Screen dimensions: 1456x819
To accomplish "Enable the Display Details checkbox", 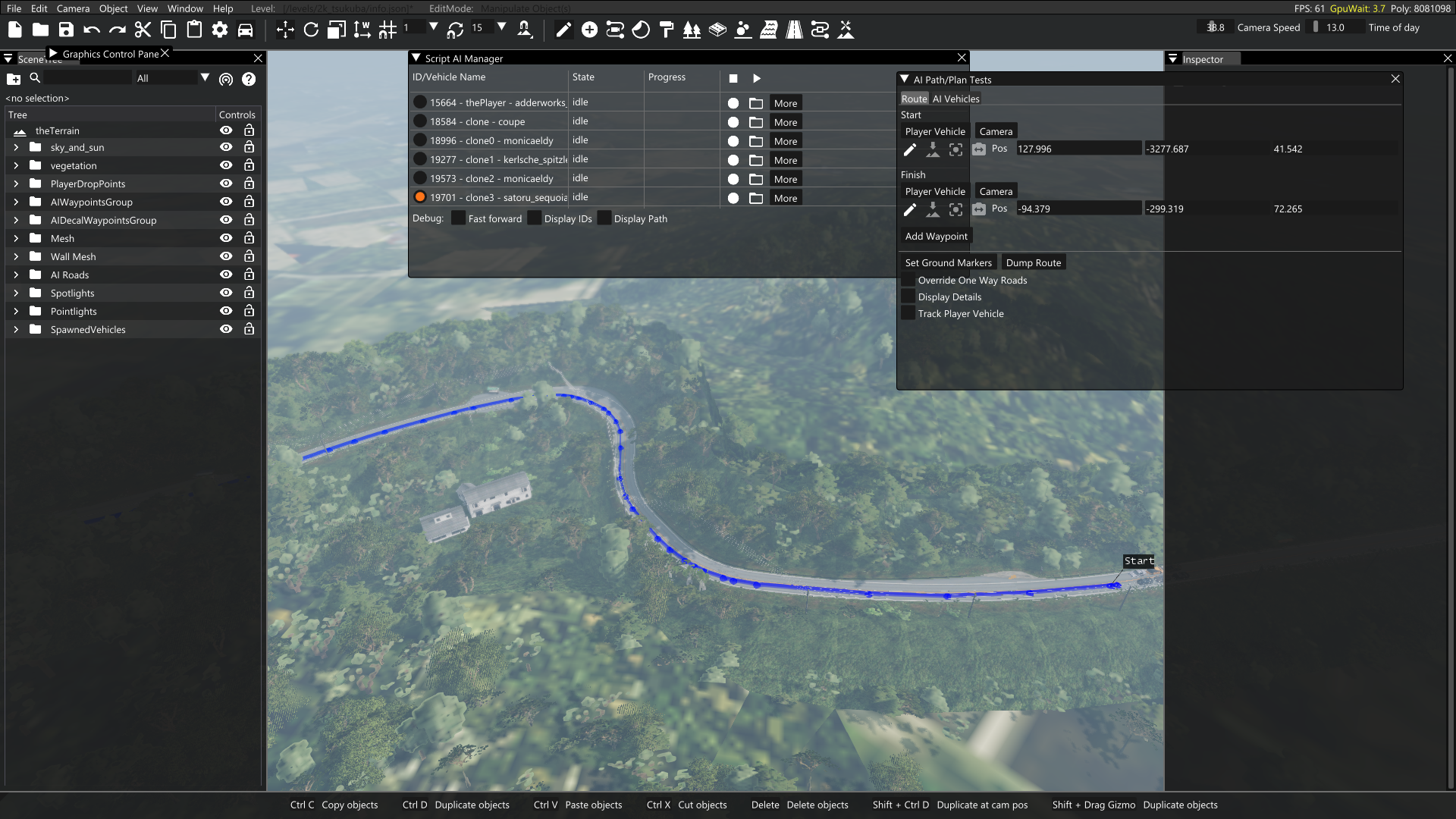I will pos(908,297).
